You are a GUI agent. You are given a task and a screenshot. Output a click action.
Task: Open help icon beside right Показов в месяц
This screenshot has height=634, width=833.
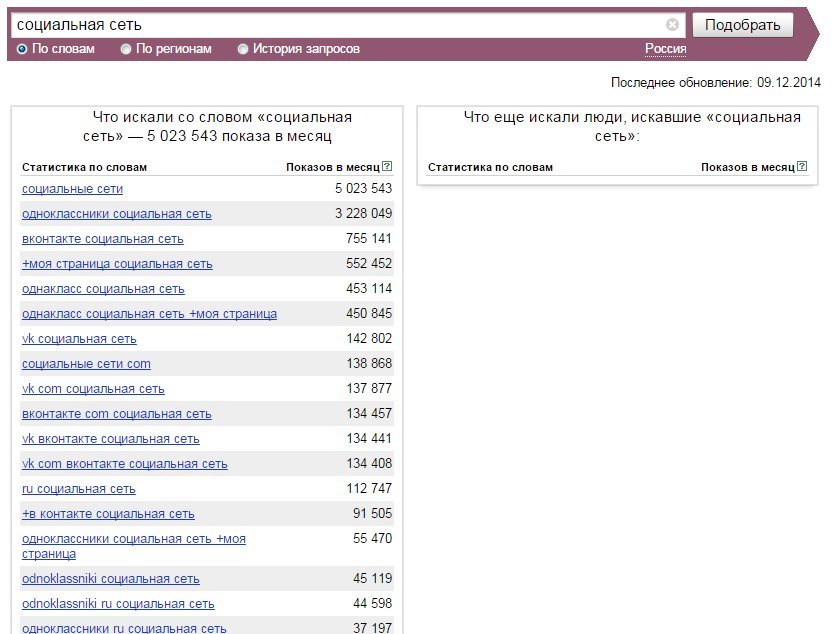802,166
